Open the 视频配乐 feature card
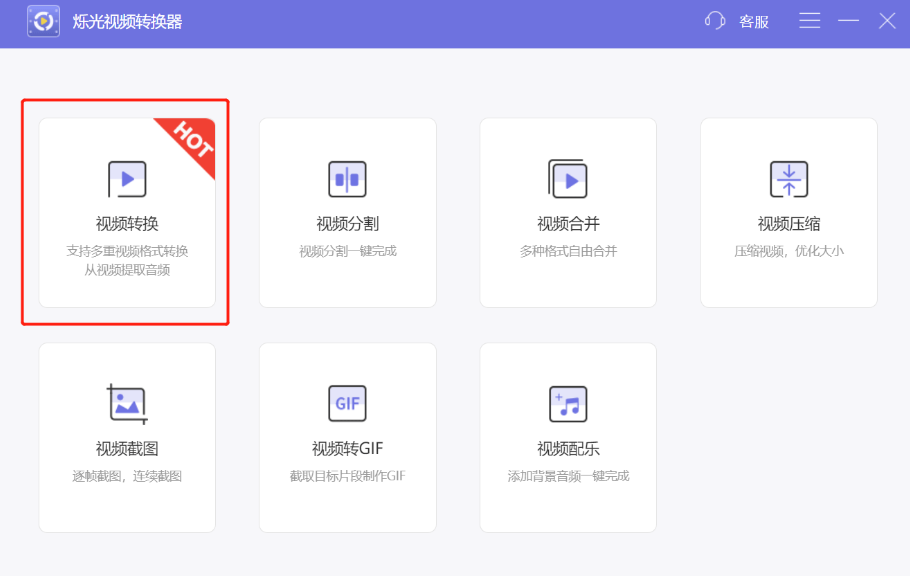 tap(568, 435)
